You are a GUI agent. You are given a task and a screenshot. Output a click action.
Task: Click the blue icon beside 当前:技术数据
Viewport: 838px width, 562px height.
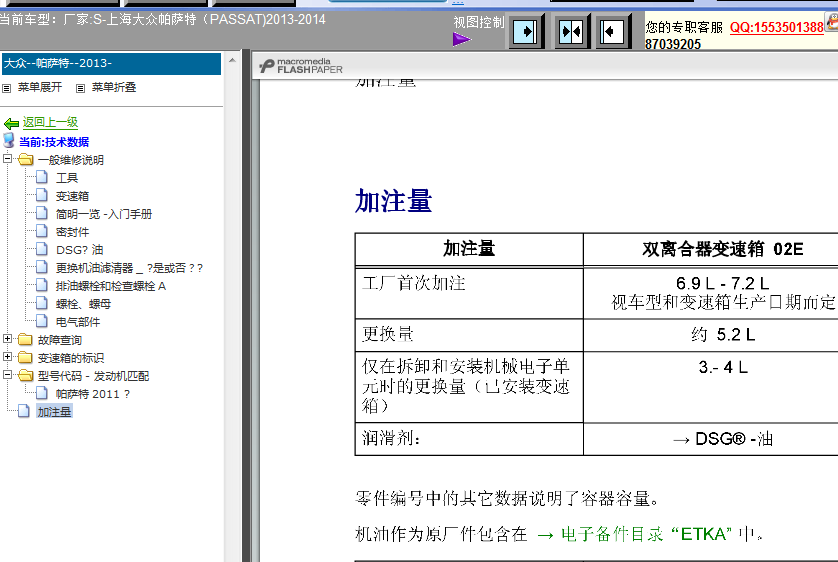coord(9,140)
